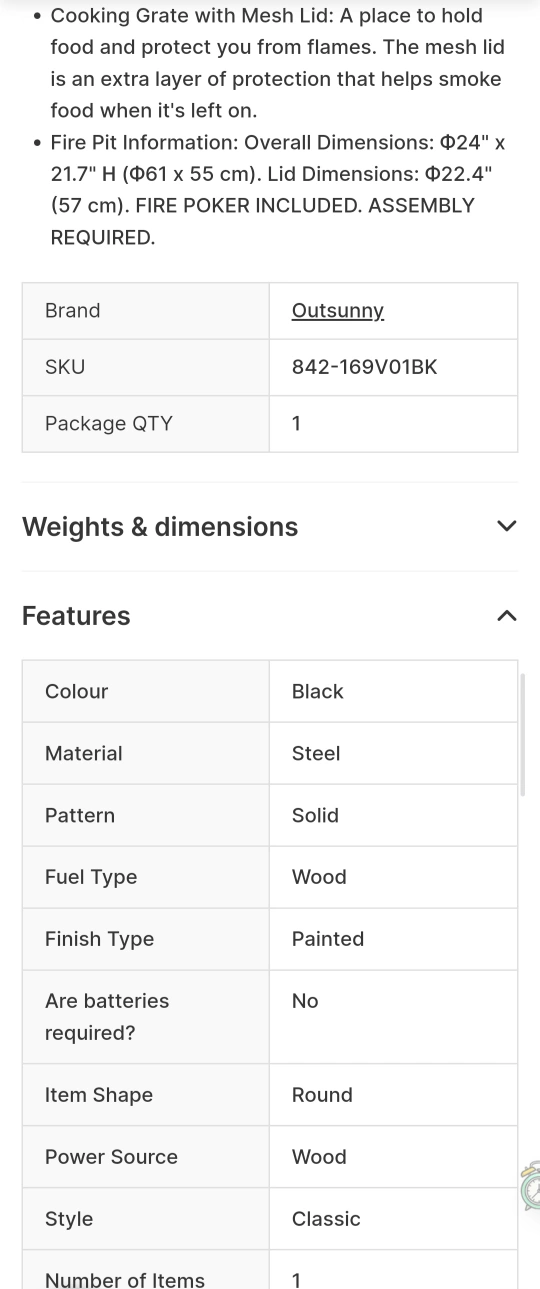This screenshot has height=1289, width=540.
Task: Open the floating alarm clock widget
Action: point(530,1187)
